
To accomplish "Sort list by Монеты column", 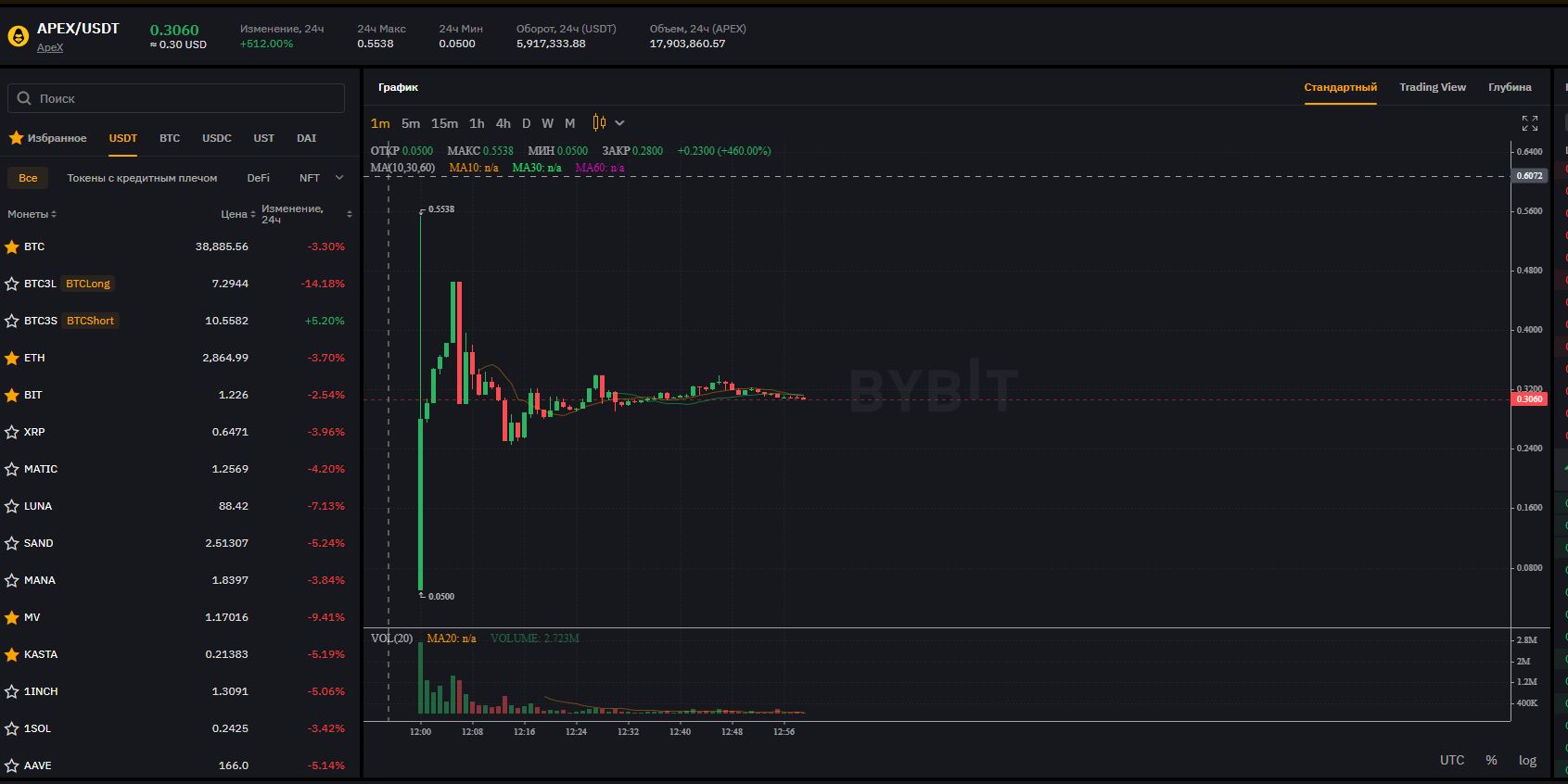I will (x=32, y=214).
